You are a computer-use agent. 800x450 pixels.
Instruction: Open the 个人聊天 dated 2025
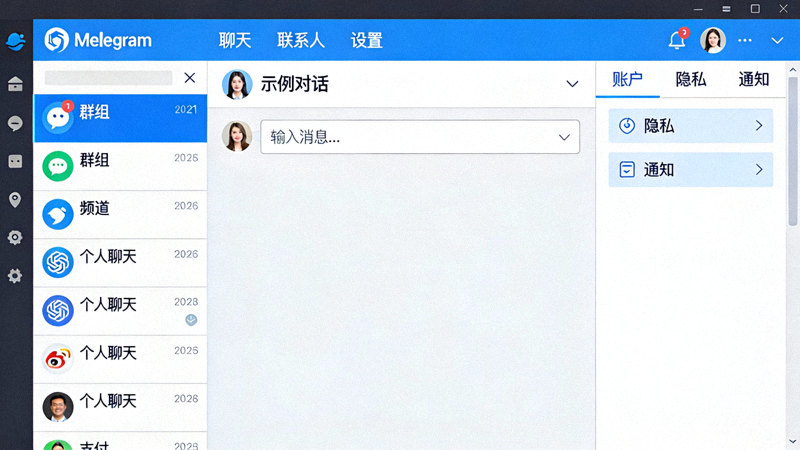120,359
